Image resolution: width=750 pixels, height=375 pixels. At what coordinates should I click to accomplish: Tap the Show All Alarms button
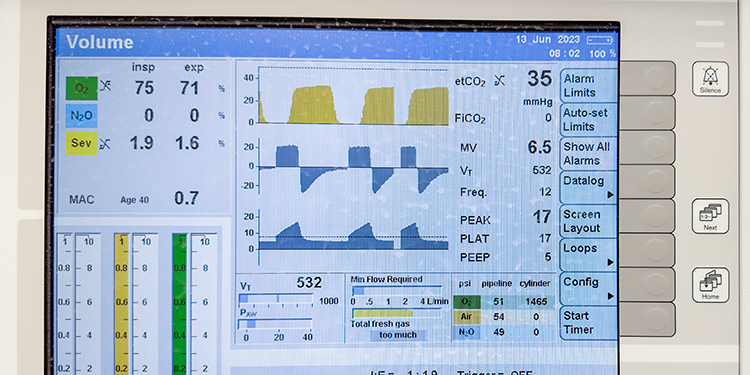(x=588, y=153)
